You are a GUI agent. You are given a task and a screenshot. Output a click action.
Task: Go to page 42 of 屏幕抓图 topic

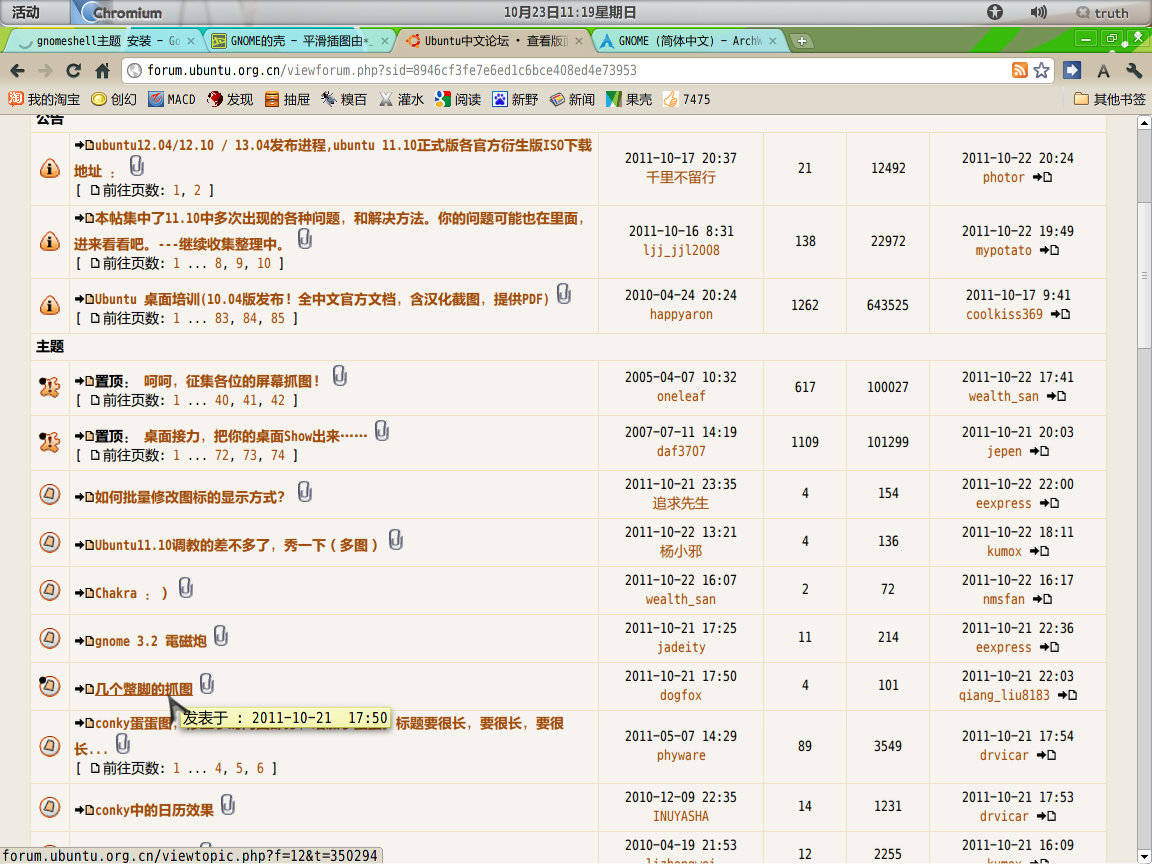pyautogui.click(x=278, y=400)
